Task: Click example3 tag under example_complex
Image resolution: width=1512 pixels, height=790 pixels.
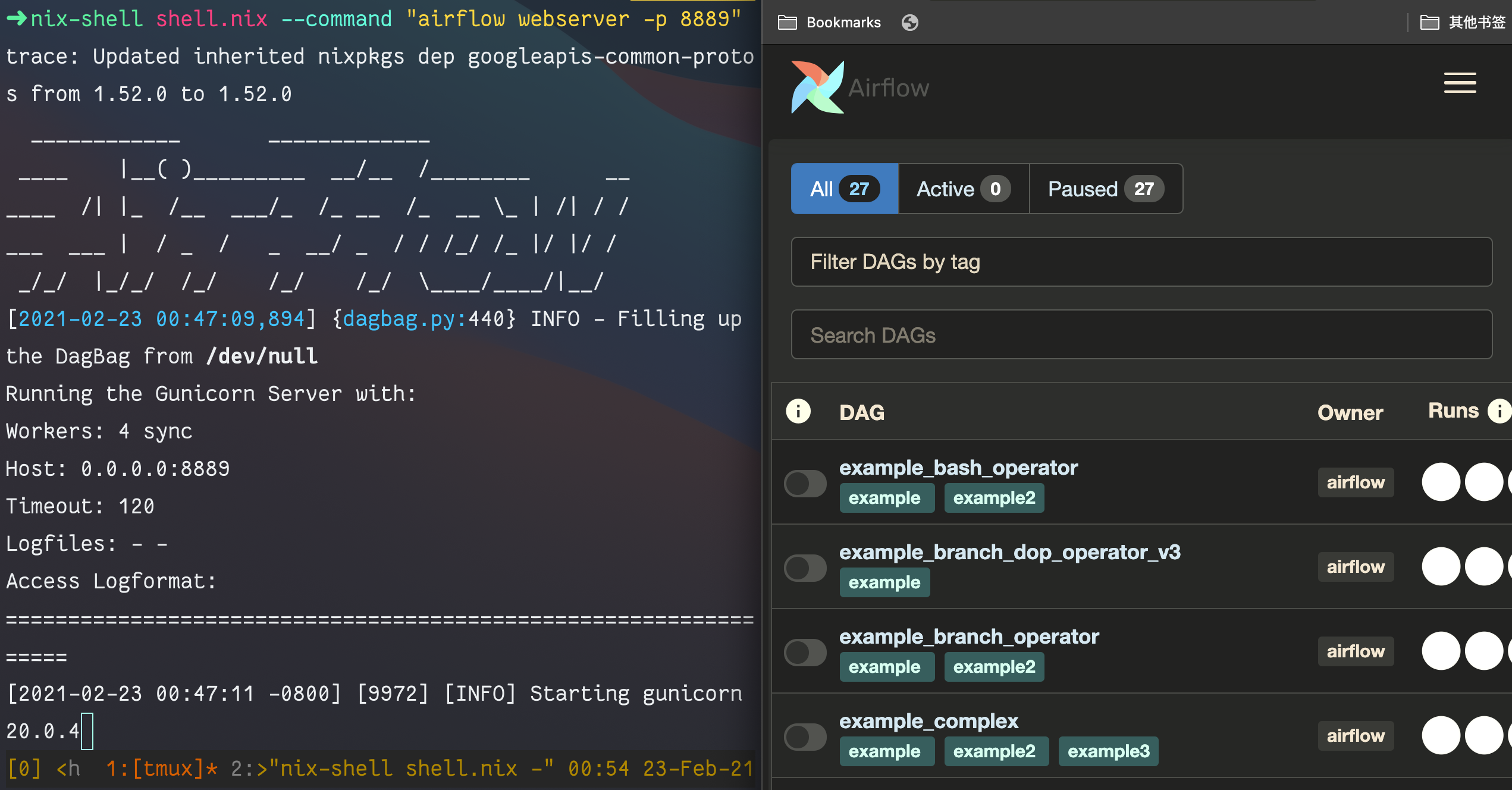Action: tap(1108, 751)
